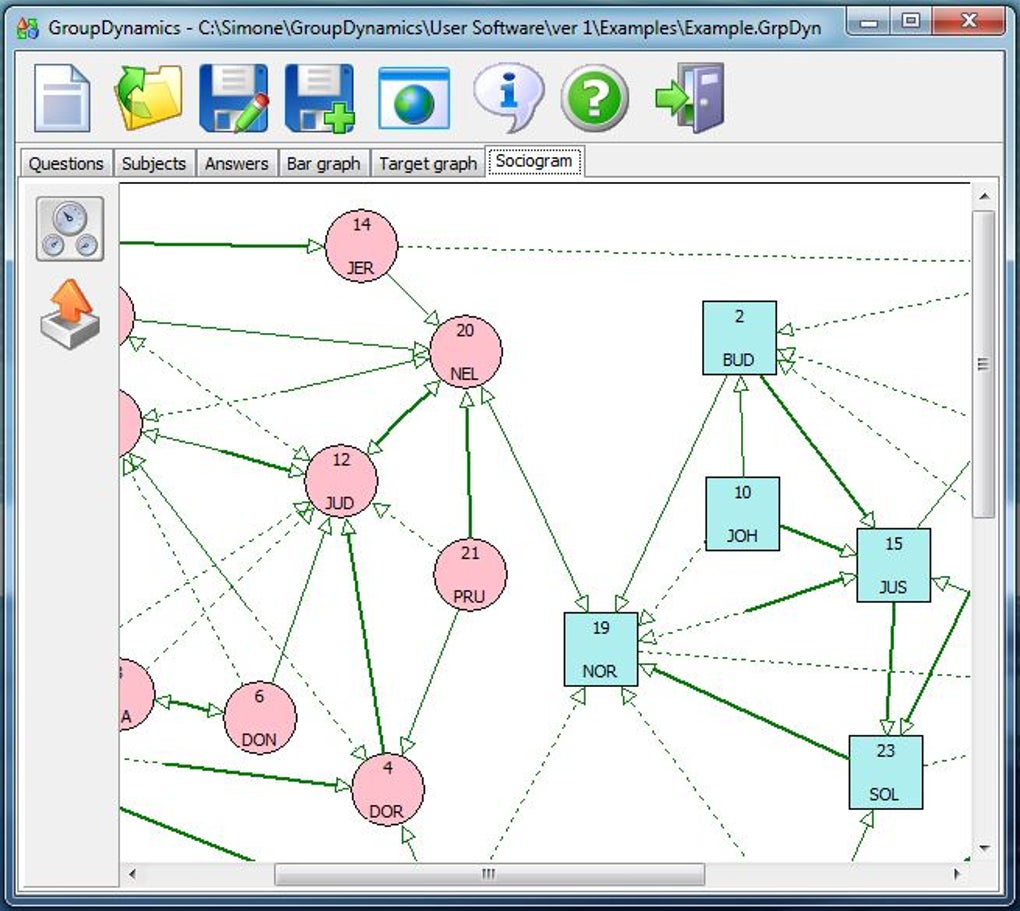The width and height of the screenshot is (1020, 911).
Task: Click Save As floppy plus icon
Action: coord(319,98)
